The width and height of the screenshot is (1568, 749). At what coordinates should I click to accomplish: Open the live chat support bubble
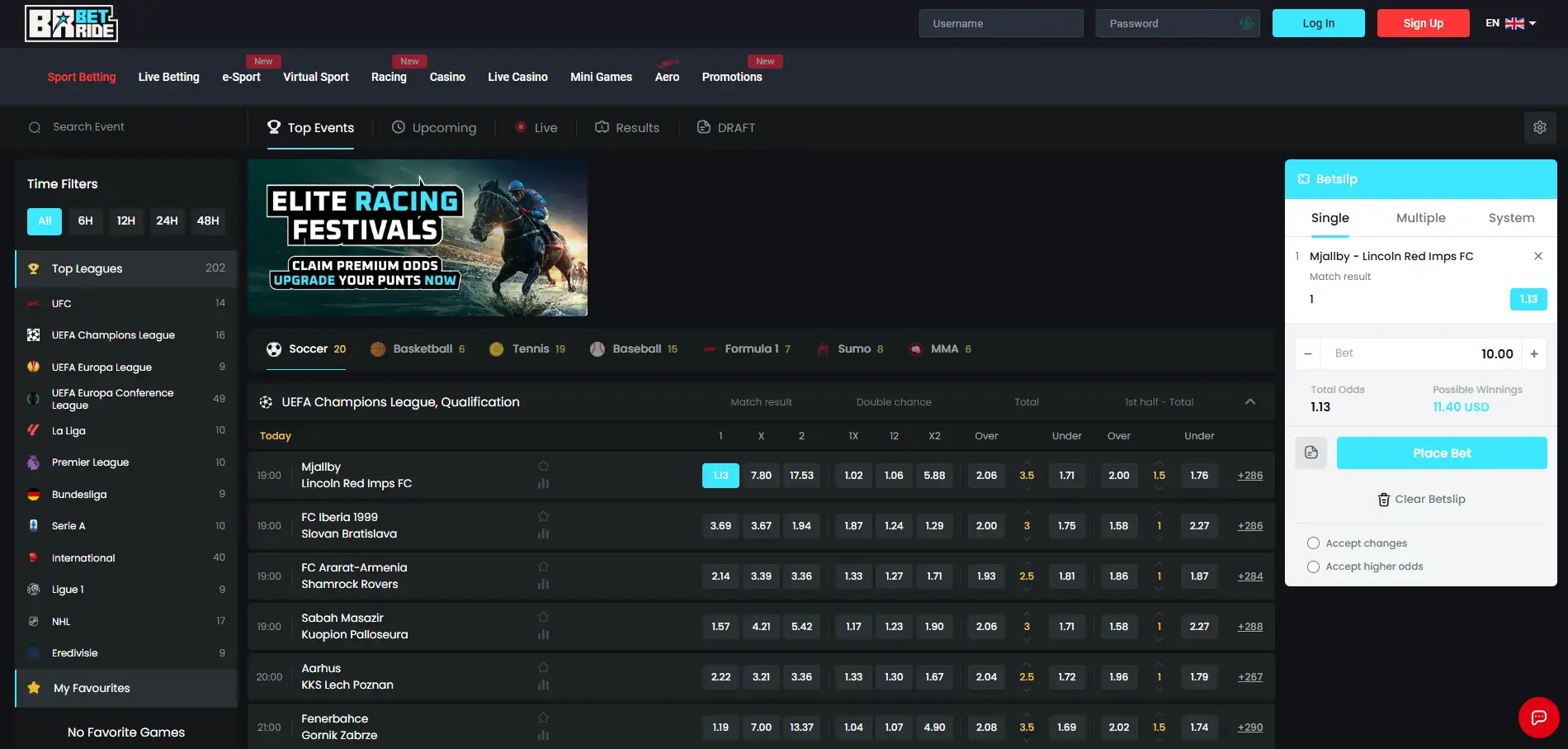click(1538, 718)
